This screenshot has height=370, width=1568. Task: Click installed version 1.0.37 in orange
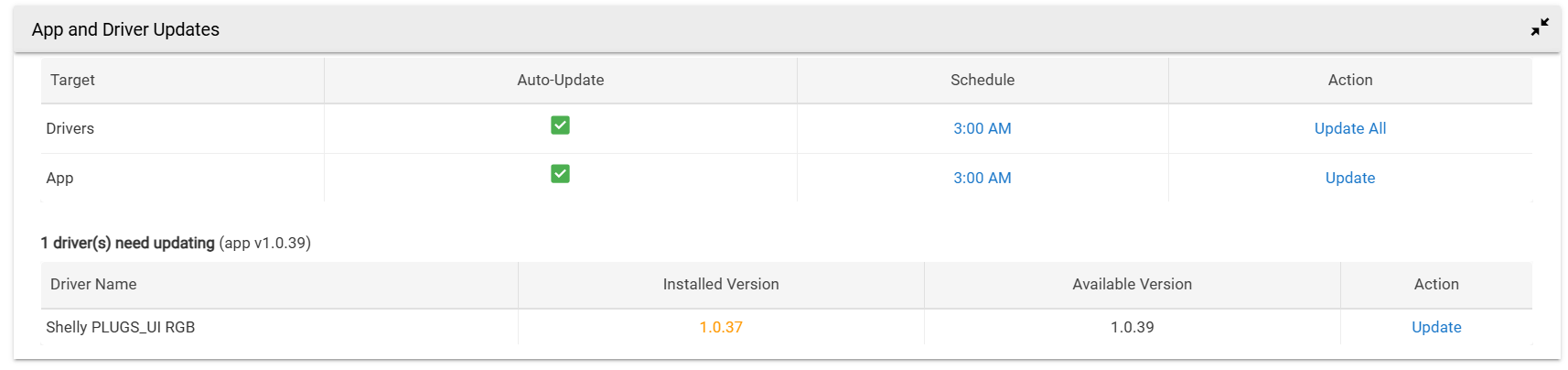[x=721, y=327]
